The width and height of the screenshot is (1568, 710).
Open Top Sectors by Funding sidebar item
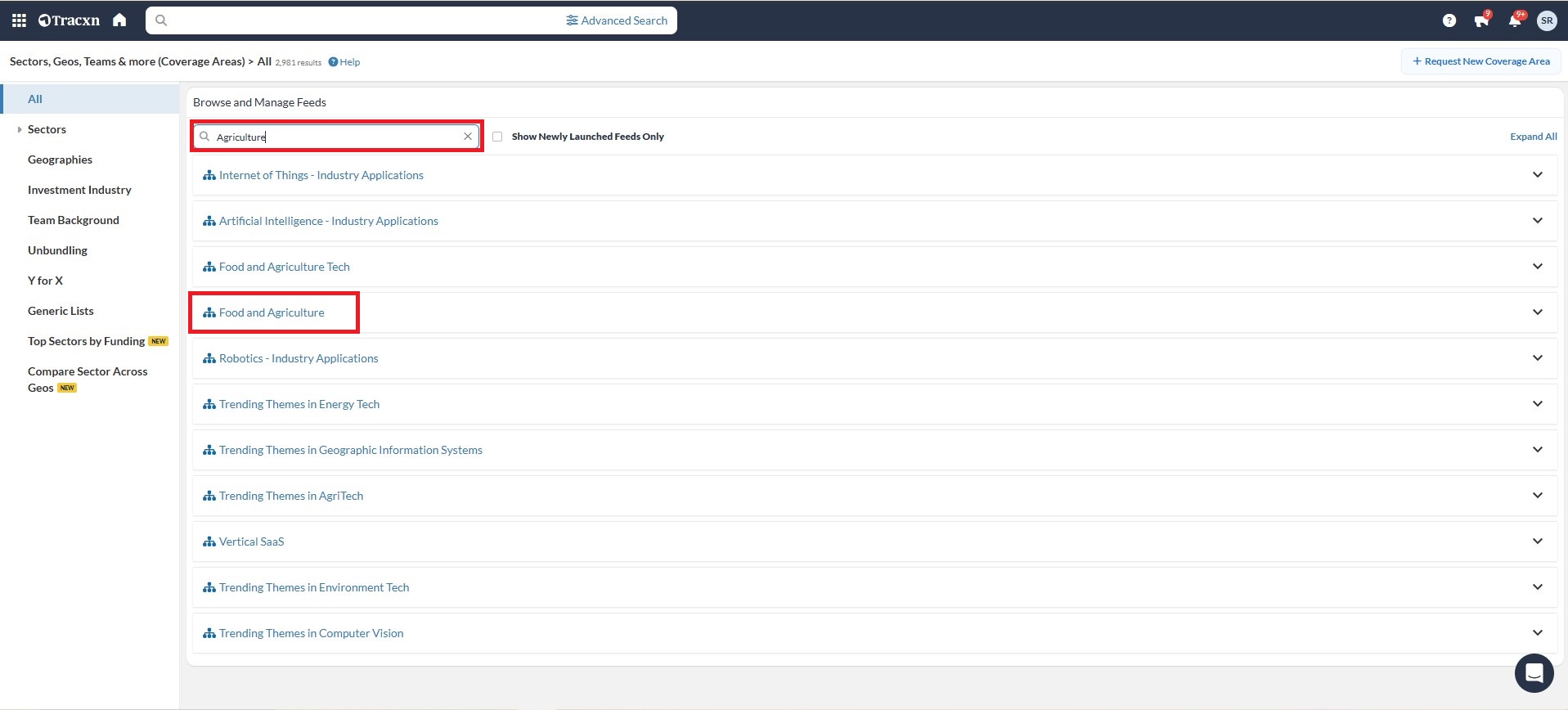tap(86, 341)
